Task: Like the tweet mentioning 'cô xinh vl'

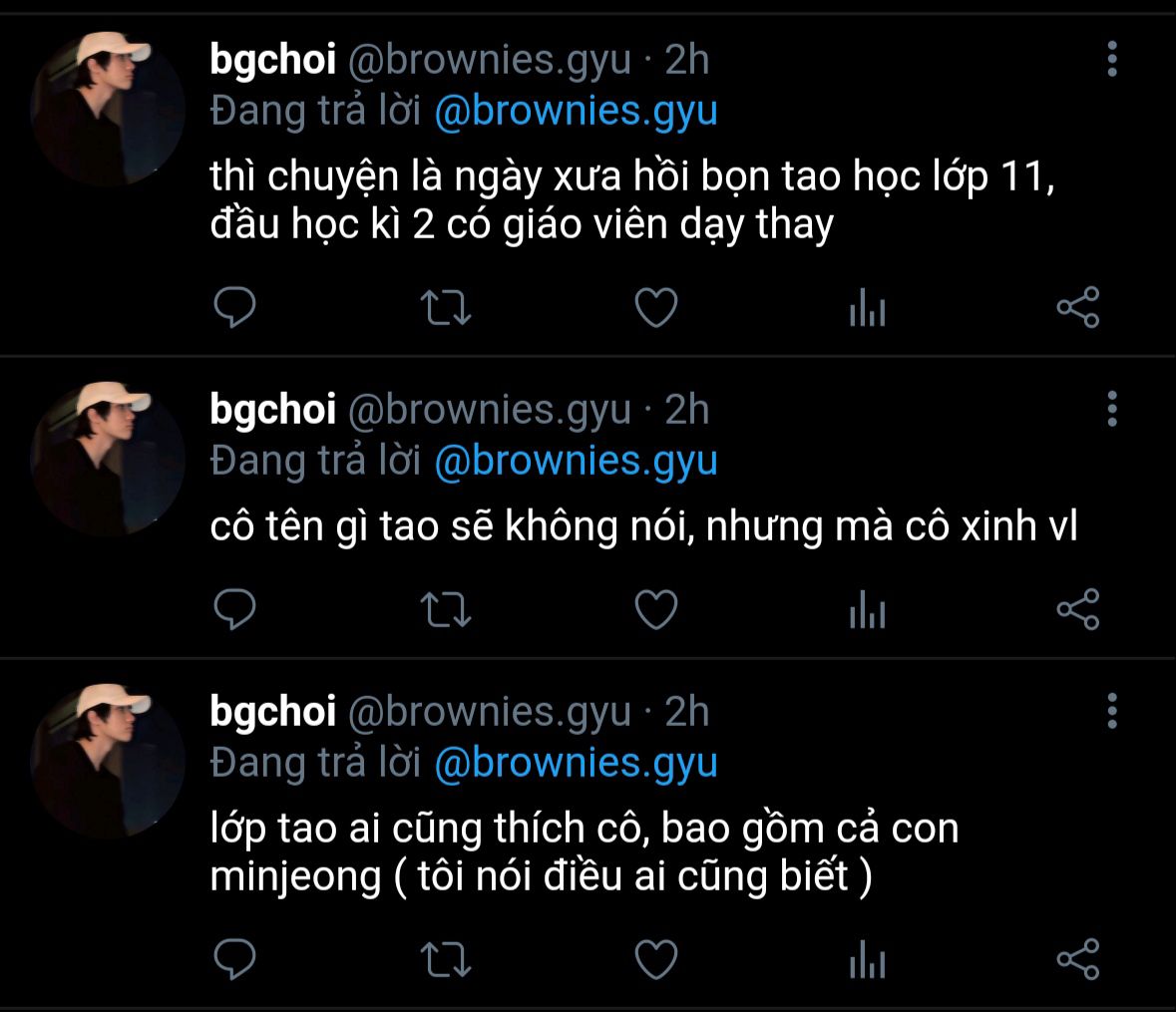Action: click(x=656, y=609)
